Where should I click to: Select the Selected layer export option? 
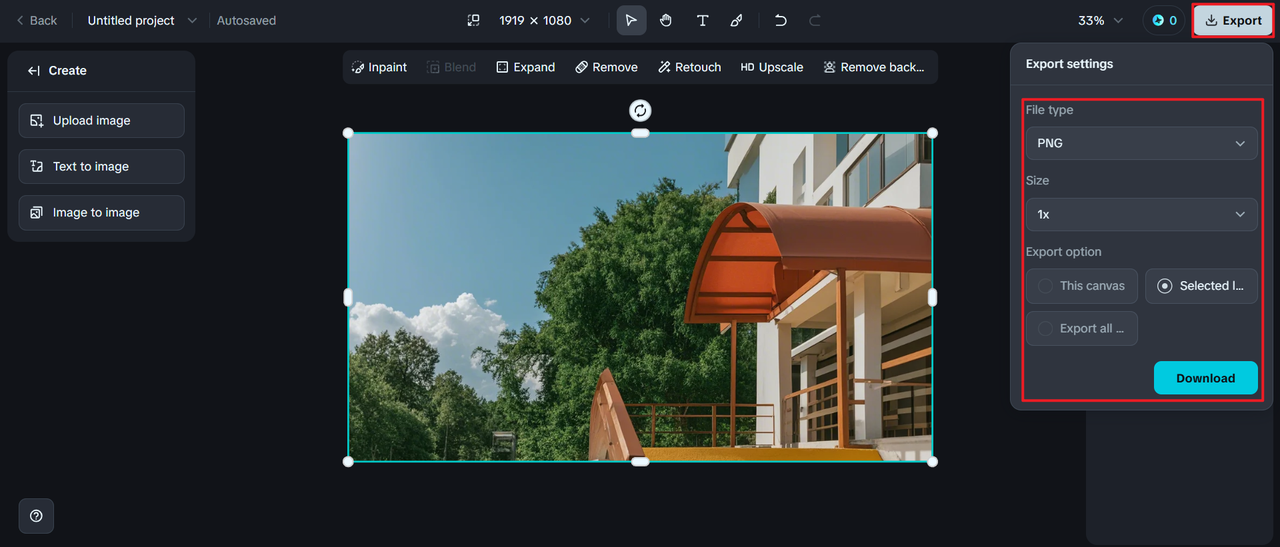[x=1201, y=286]
